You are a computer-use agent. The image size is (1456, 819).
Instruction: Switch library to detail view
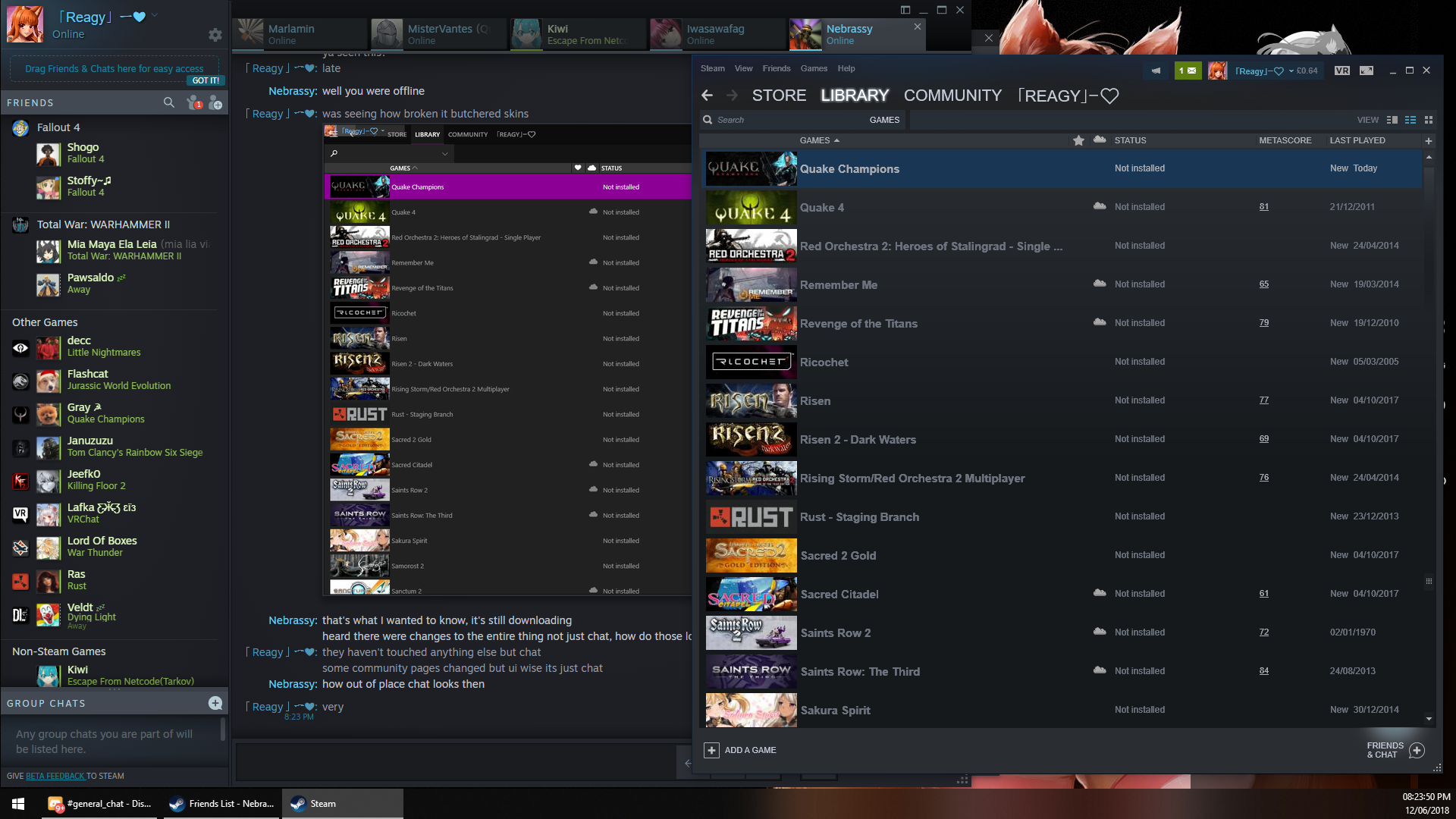pyautogui.click(x=1392, y=120)
